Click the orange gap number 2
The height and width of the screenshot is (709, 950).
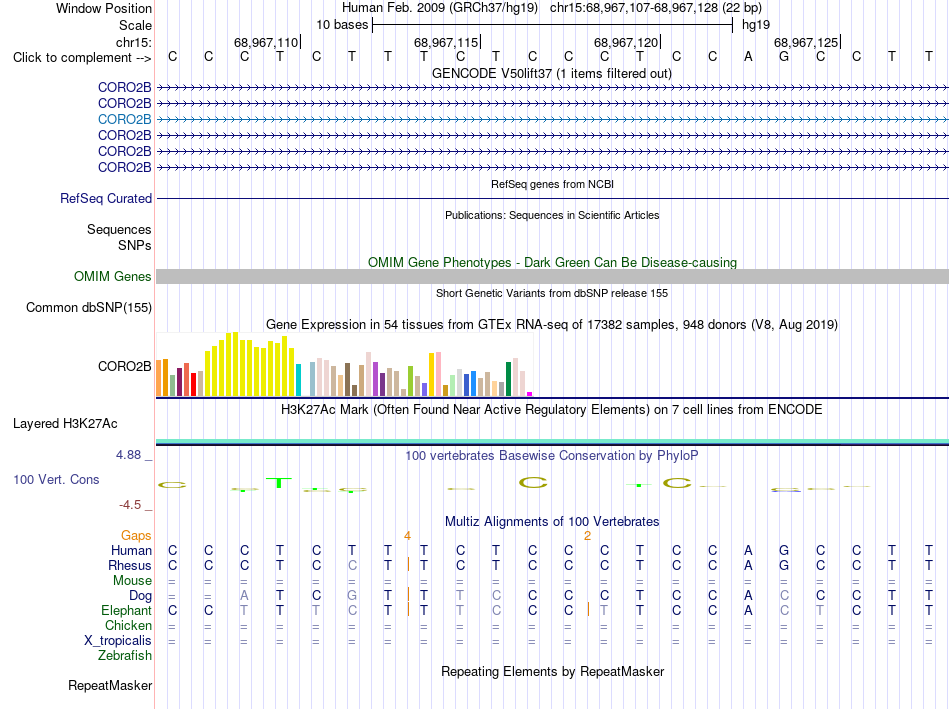click(x=587, y=536)
